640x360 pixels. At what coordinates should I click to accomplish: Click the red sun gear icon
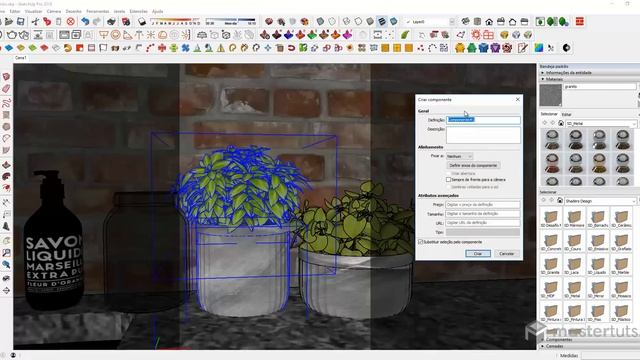(x=476, y=35)
